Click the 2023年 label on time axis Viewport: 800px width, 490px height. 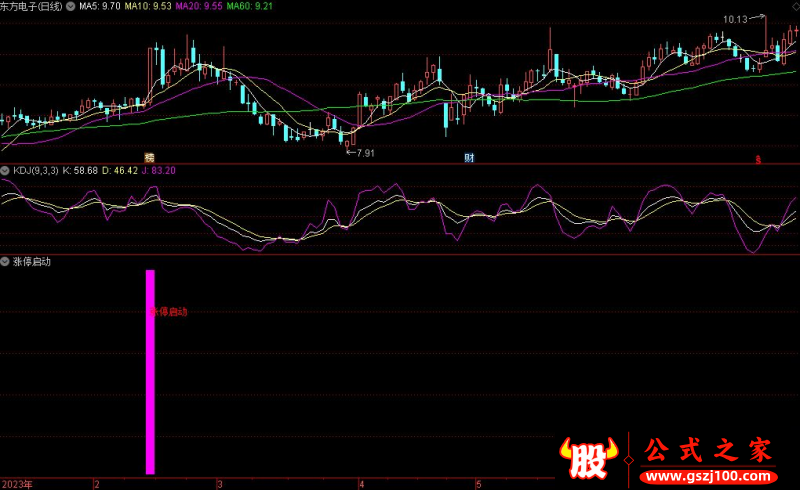coord(17,484)
